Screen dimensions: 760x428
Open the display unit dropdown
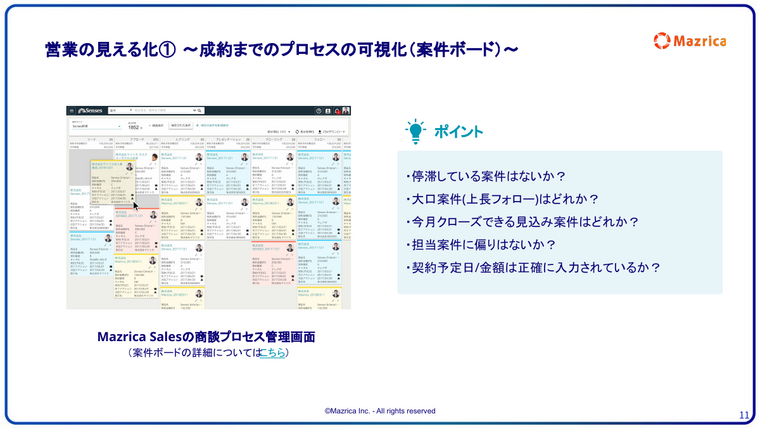pyautogui.click(x=279, y=132)
